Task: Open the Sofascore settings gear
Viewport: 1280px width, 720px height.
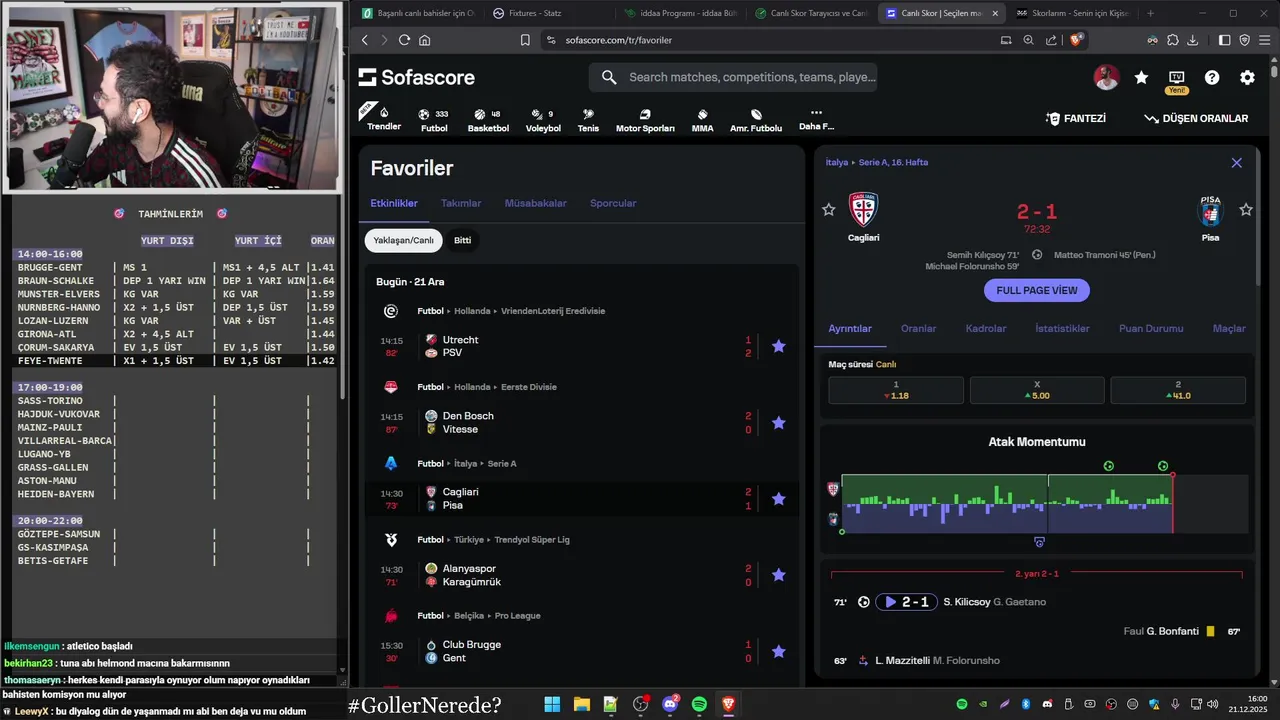Action: [x=1247, y=77]
